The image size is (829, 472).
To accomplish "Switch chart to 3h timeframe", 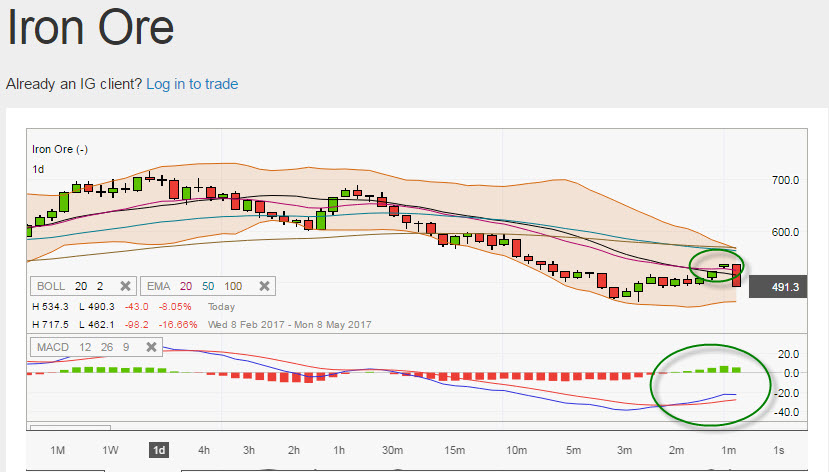I will [x=248, y=450].
